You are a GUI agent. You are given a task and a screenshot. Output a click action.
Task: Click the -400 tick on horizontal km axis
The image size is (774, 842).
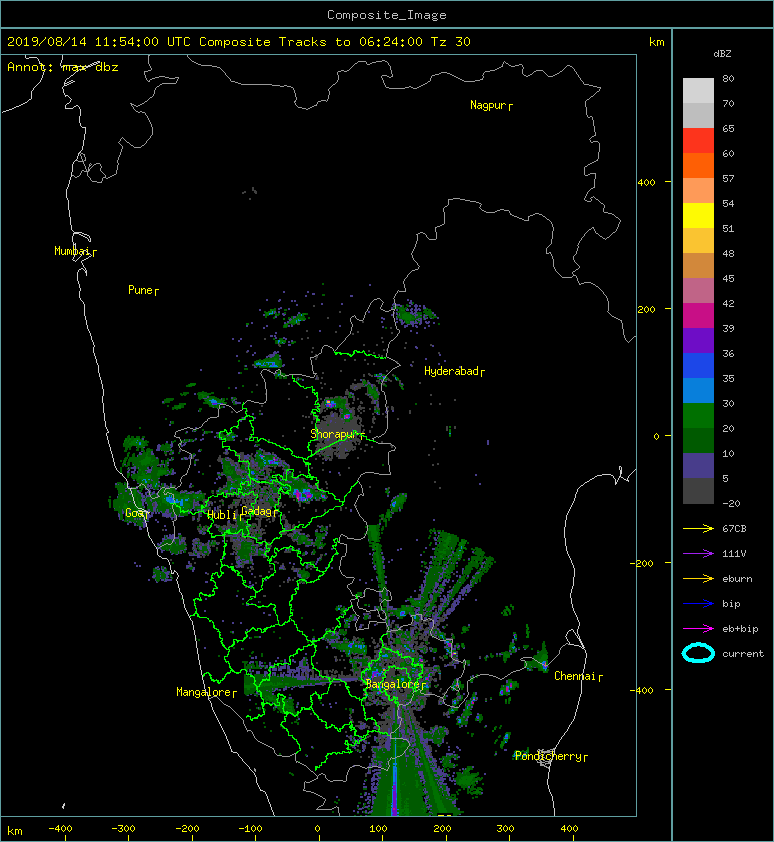click(x=60, y=829)
